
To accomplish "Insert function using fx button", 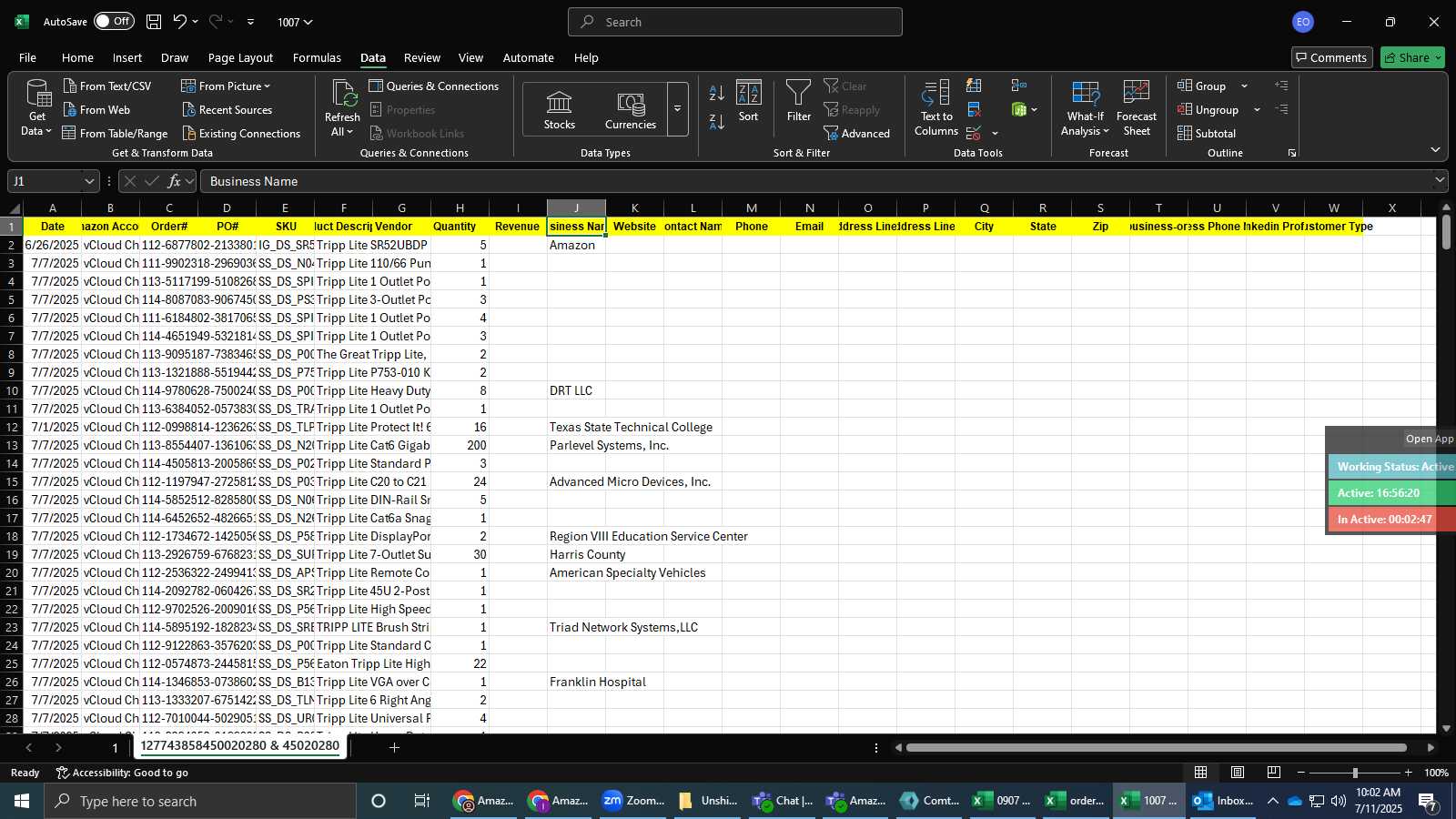I will point(175,181).
